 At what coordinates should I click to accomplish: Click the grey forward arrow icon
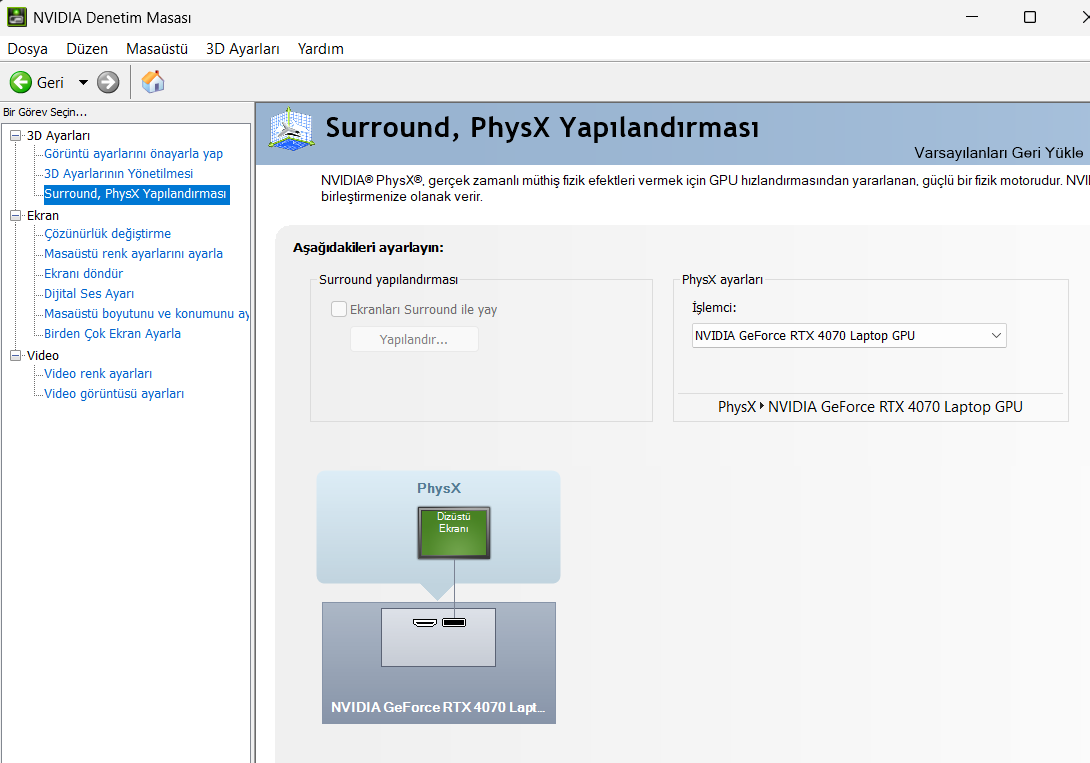pos(108,82)
